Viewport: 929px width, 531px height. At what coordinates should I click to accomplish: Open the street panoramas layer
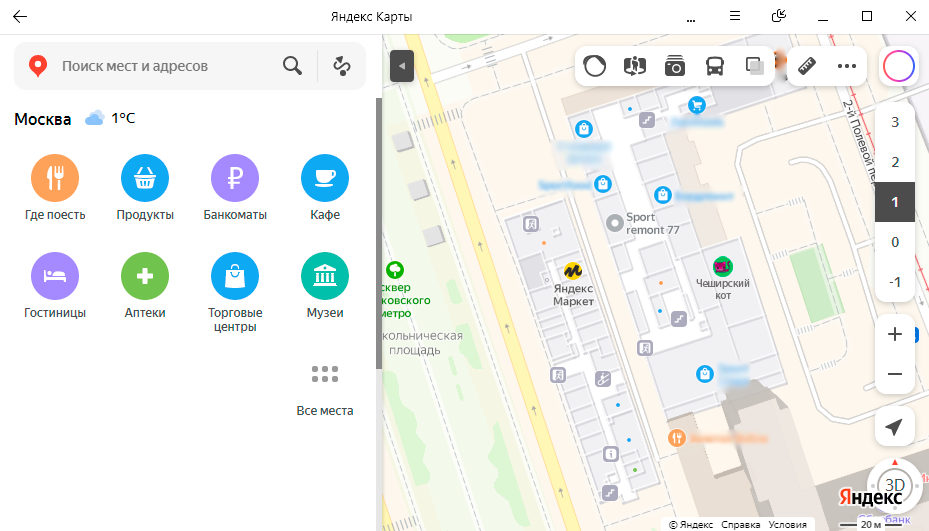[635, 67]
